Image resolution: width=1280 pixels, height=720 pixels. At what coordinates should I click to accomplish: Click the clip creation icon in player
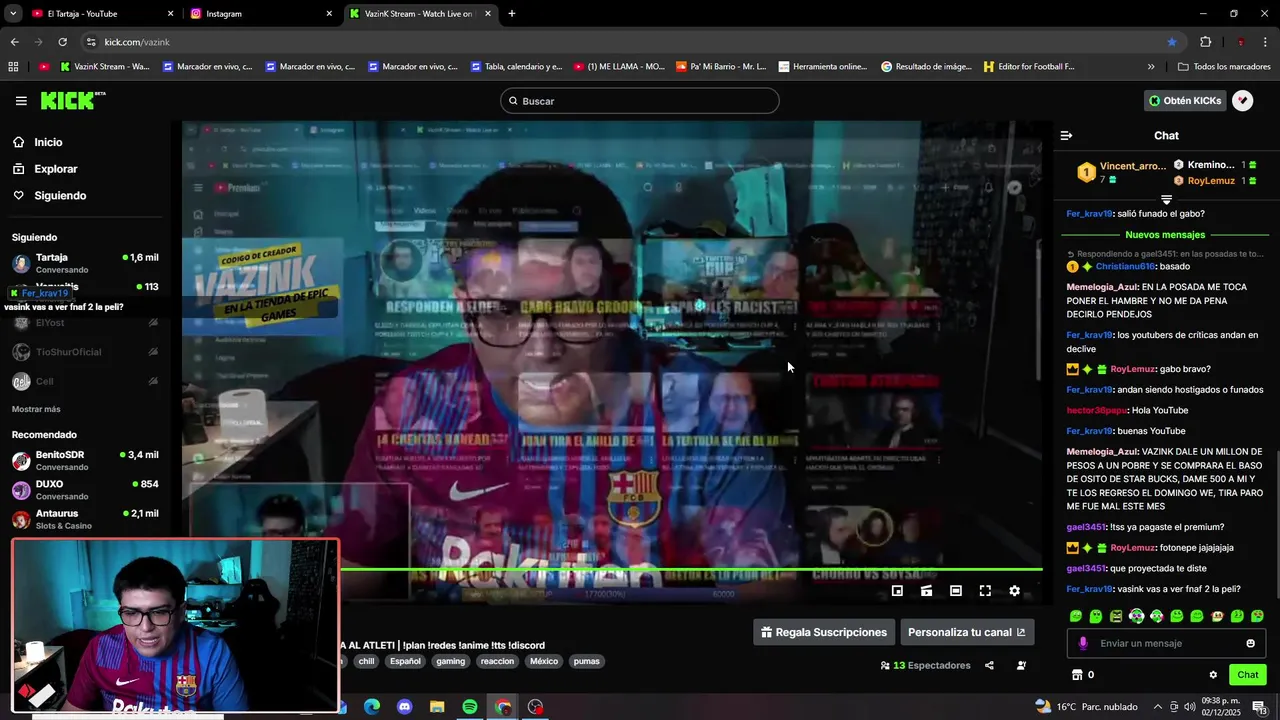tap(927, 591)
